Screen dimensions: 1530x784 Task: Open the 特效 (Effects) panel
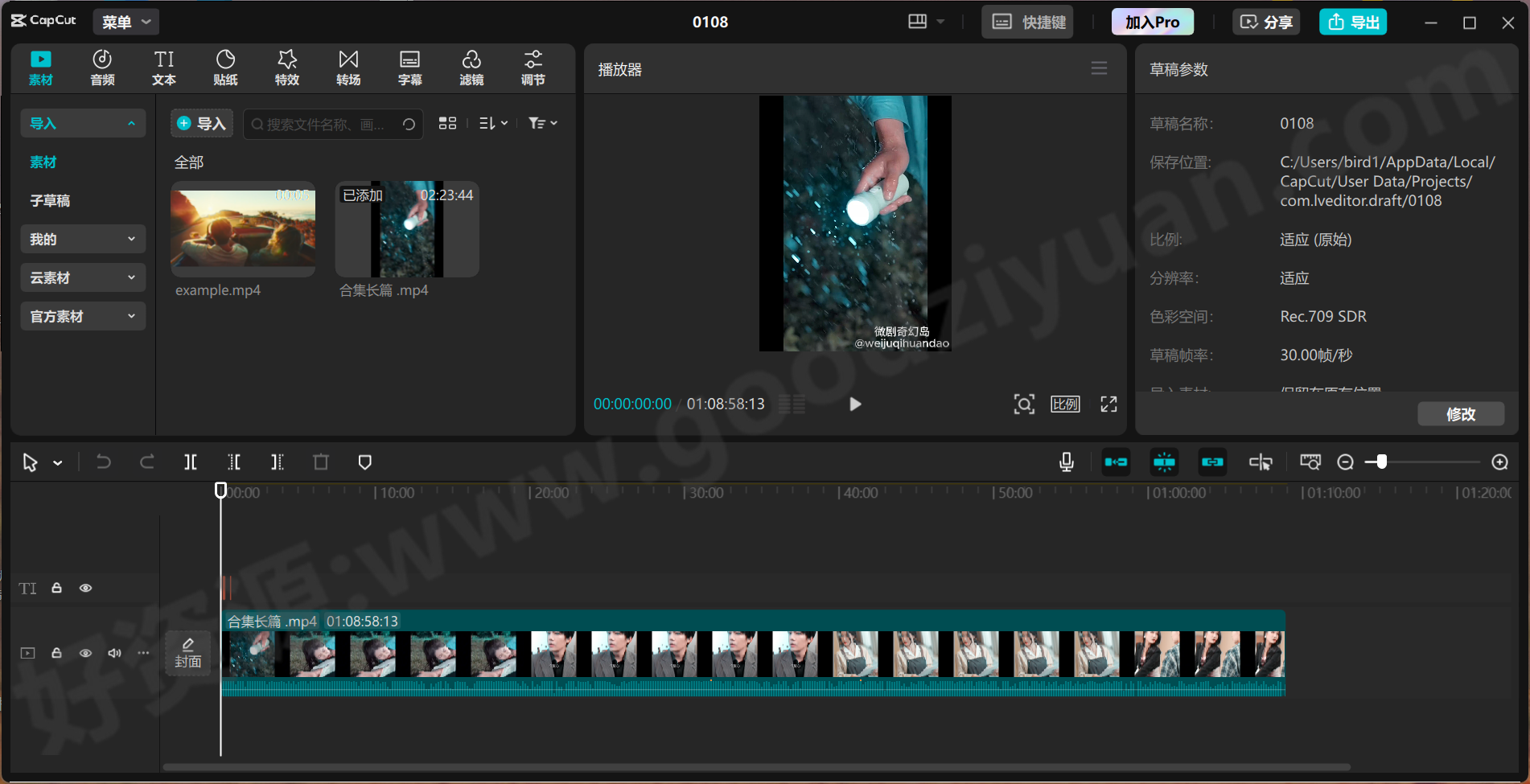pos(286,68)
